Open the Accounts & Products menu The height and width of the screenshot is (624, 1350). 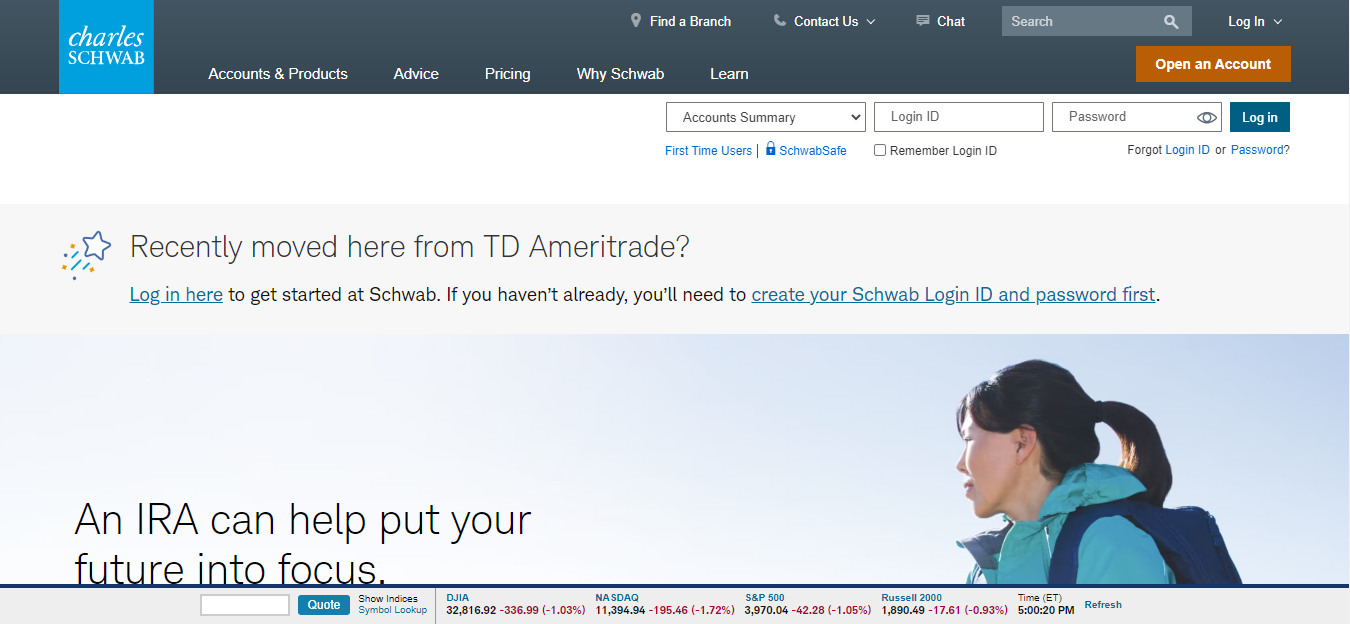(x=278, y=74)
